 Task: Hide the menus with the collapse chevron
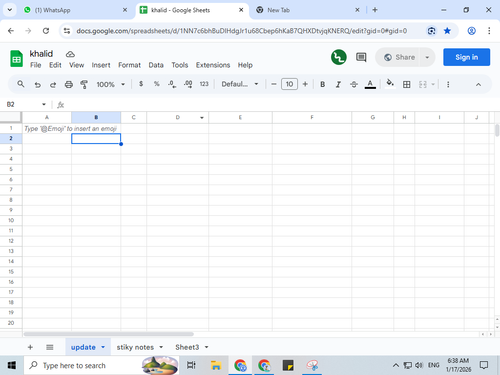(x=478, y=85)
